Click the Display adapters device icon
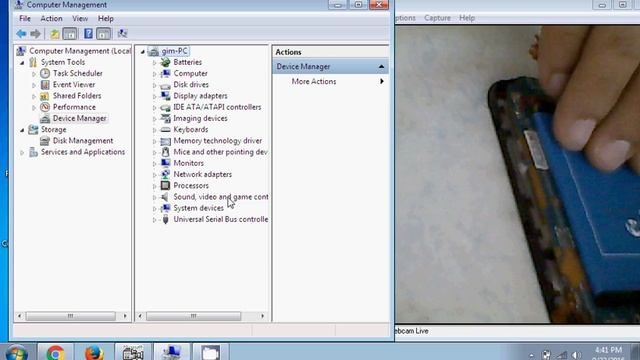 165,96
